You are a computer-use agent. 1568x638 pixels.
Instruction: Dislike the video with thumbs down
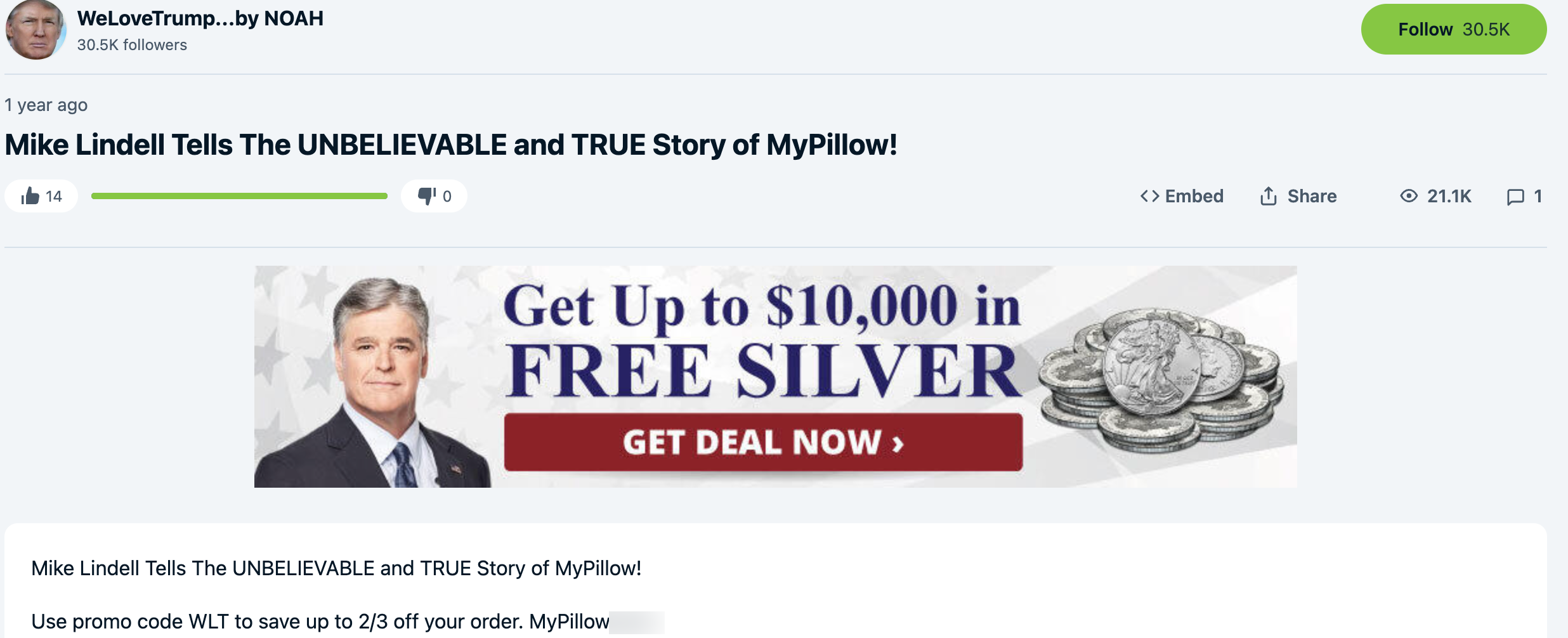click(426, 196)
